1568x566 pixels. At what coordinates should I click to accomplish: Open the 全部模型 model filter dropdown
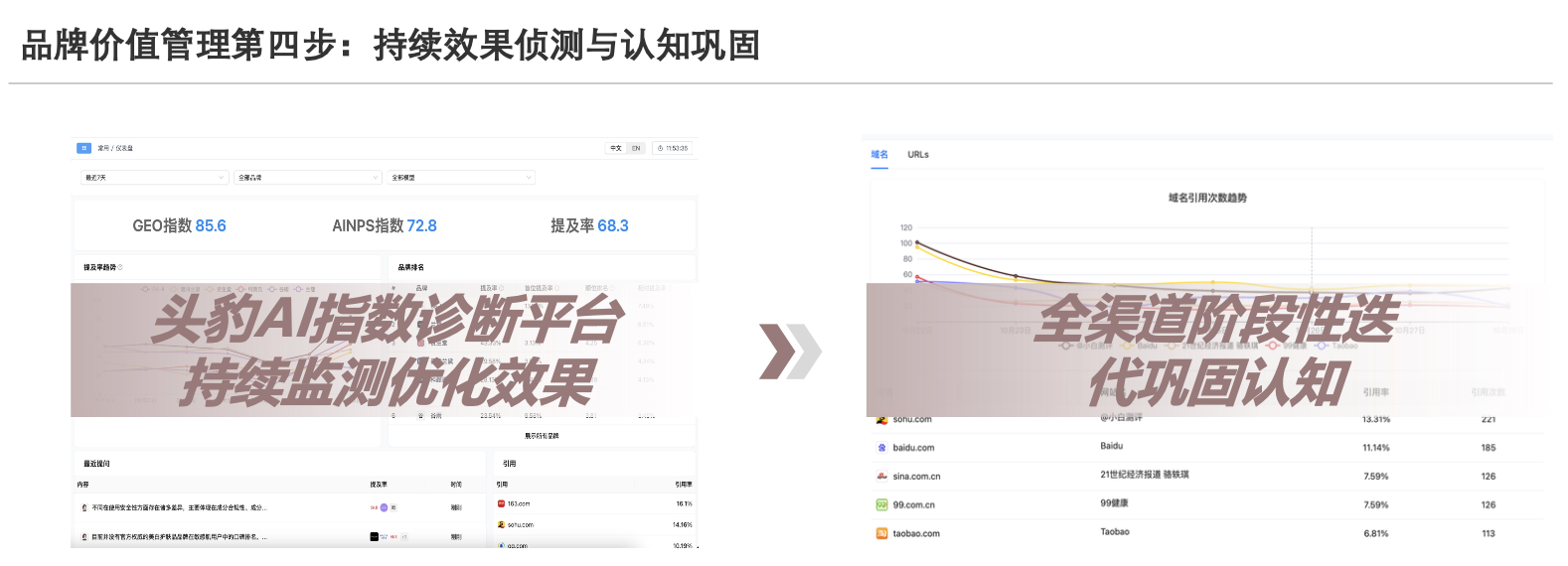coord(461,178)
